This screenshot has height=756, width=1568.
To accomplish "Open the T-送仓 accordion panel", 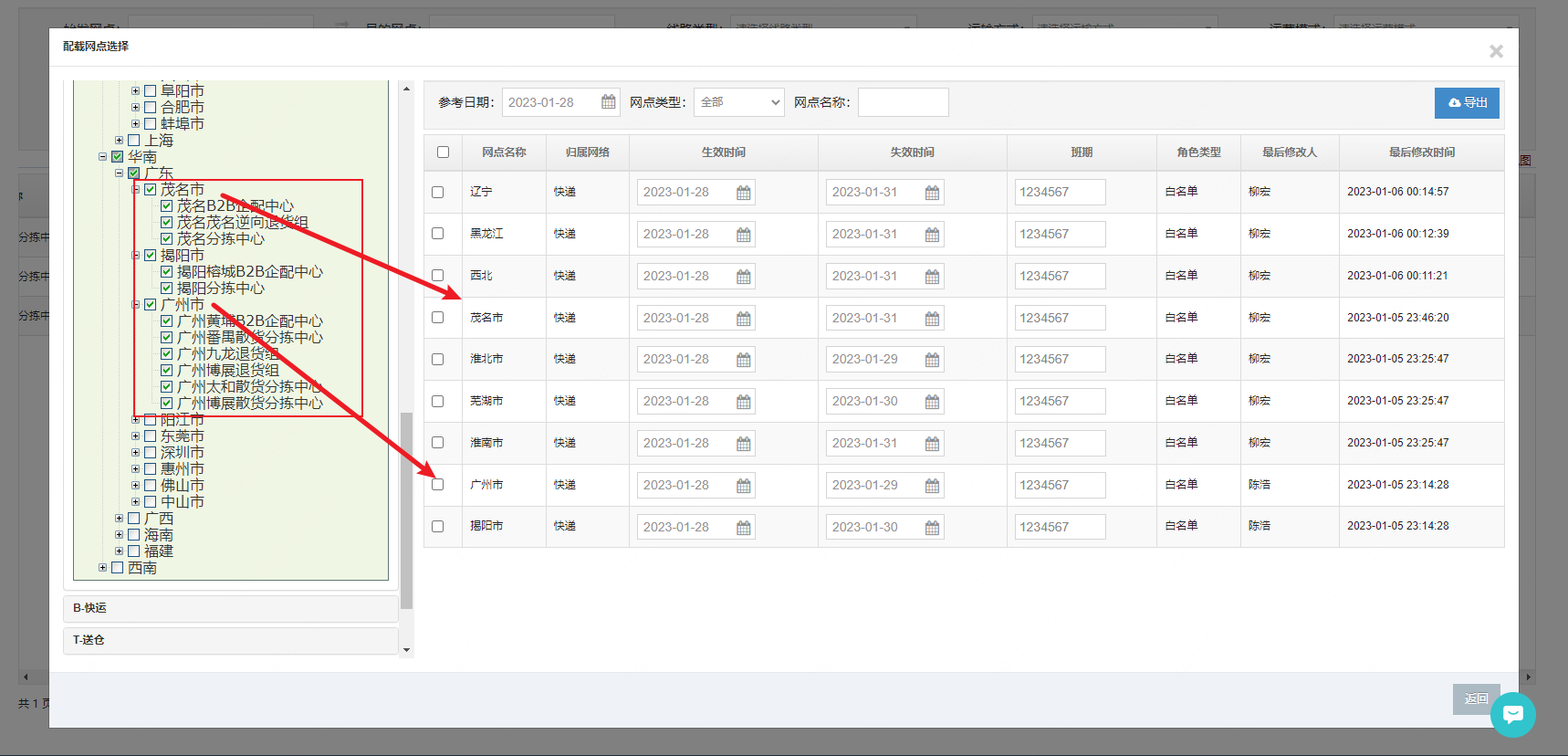I will click(x=231, y=640).
